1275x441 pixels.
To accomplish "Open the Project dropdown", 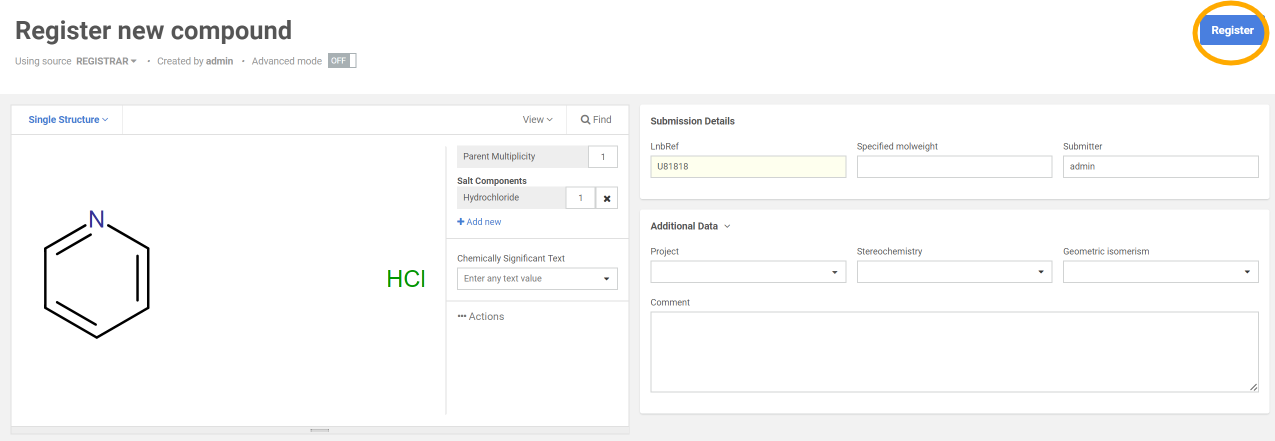I will click(x=747, y=272).
